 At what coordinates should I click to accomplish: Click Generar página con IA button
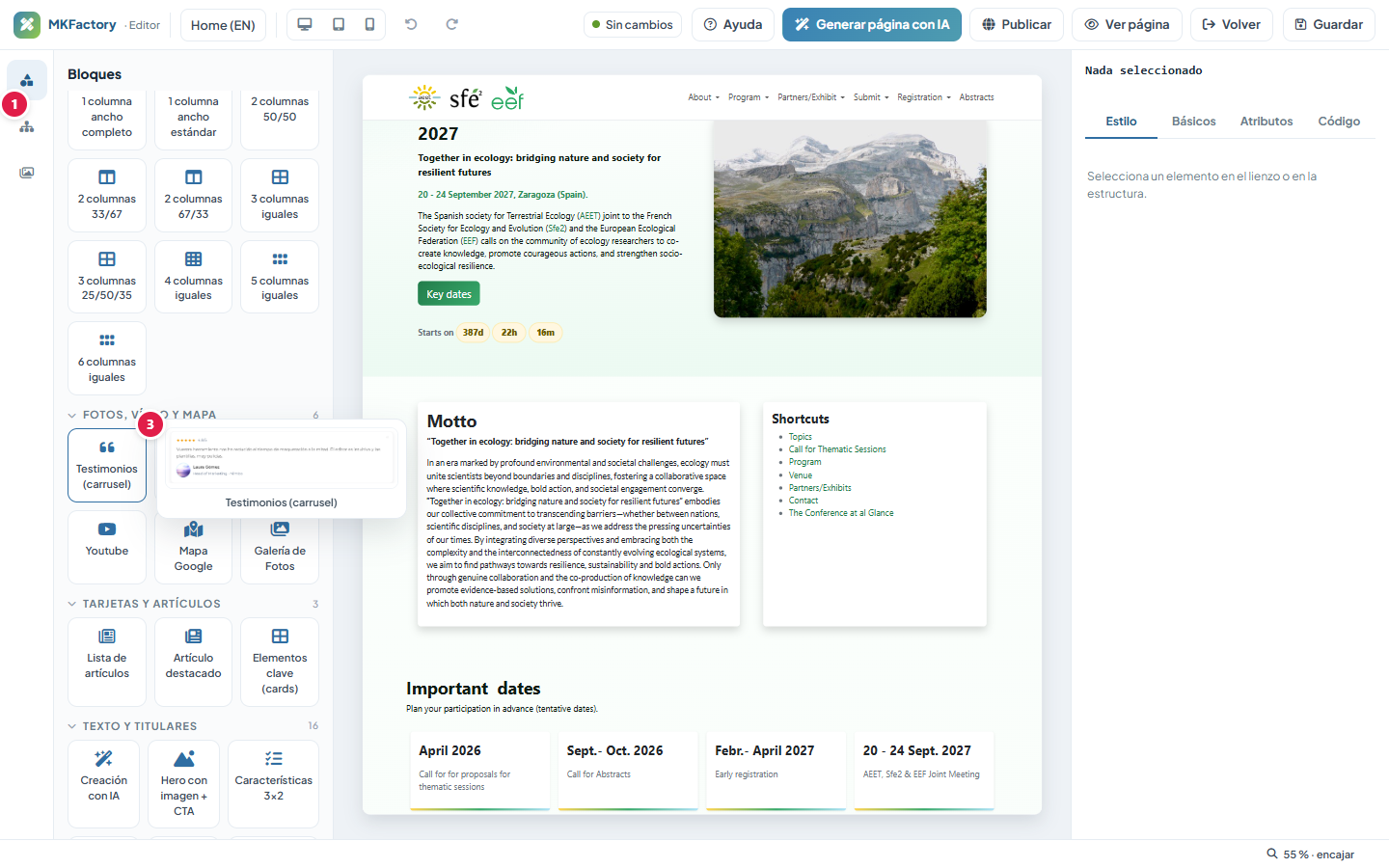pos(872,25)
